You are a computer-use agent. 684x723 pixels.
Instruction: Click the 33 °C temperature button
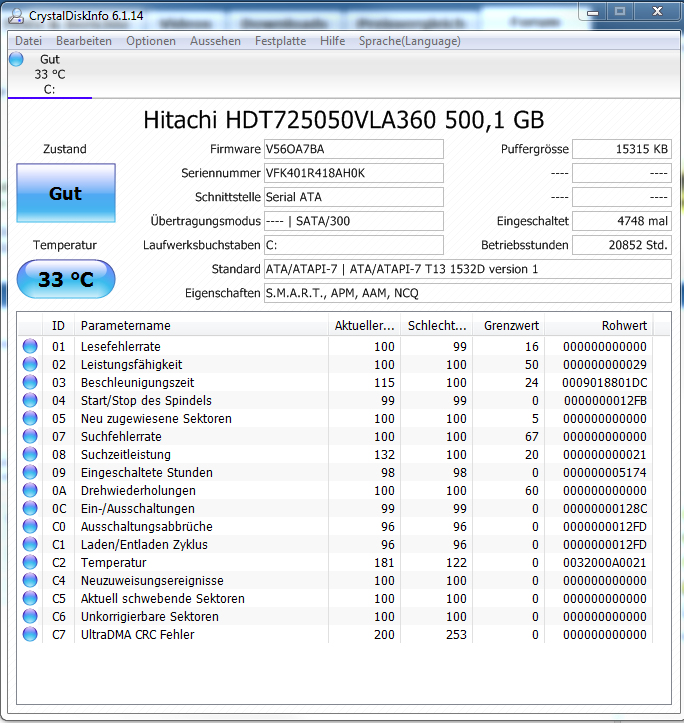(x=66, y=279)
